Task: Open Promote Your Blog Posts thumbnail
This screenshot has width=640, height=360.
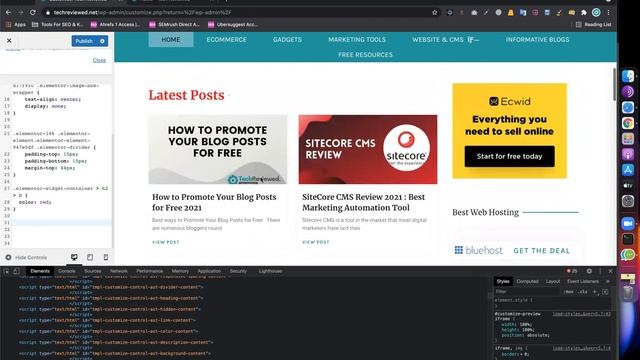Action: pos(218,149)
